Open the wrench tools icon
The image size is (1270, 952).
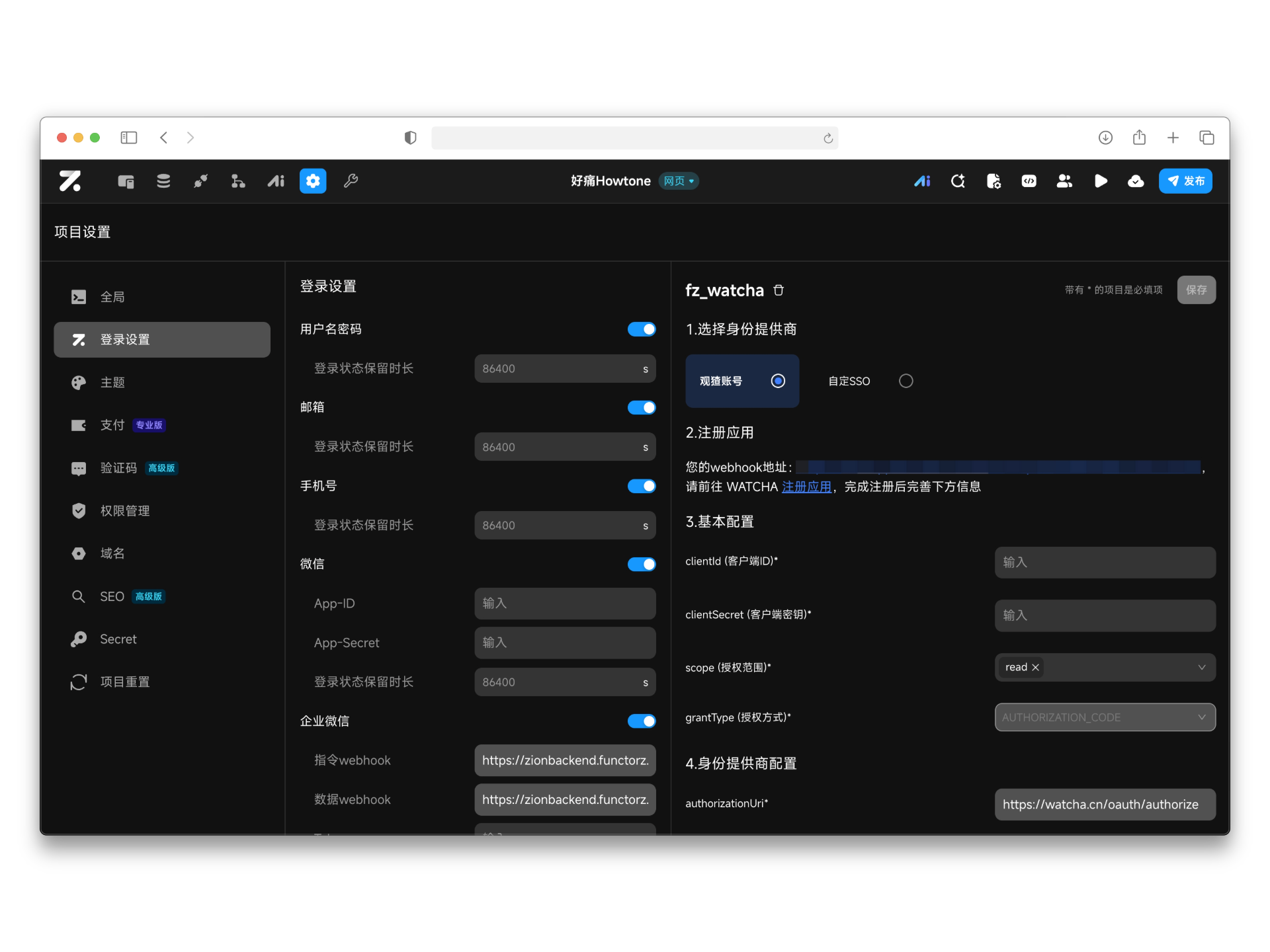pos(351,181)
